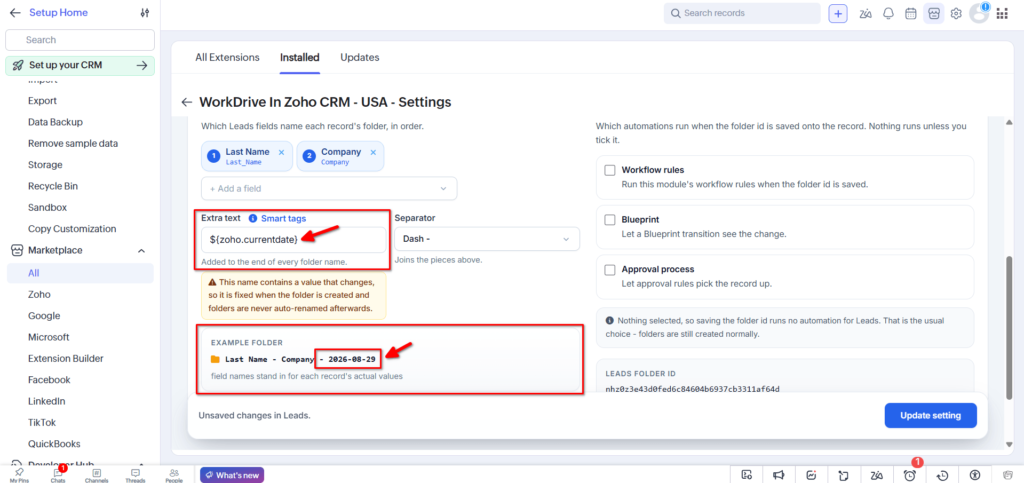Switch to the Installed tab
The width and height of the screenshot is (1024, 483).
tap(300, 57)
